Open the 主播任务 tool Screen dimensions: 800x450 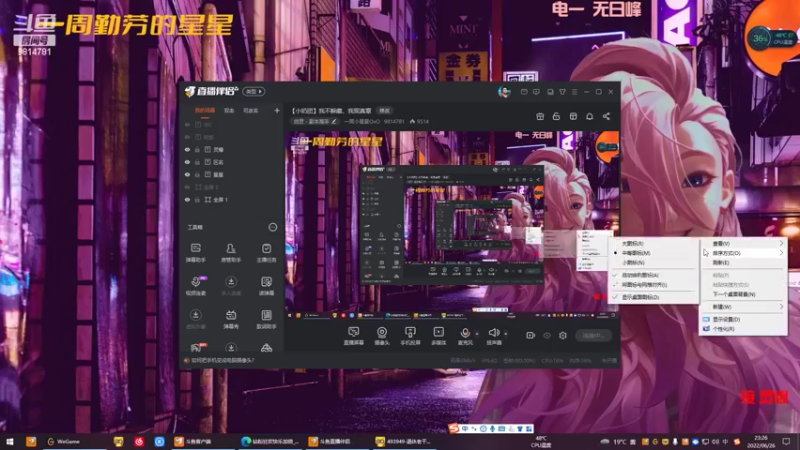(266, 253)
